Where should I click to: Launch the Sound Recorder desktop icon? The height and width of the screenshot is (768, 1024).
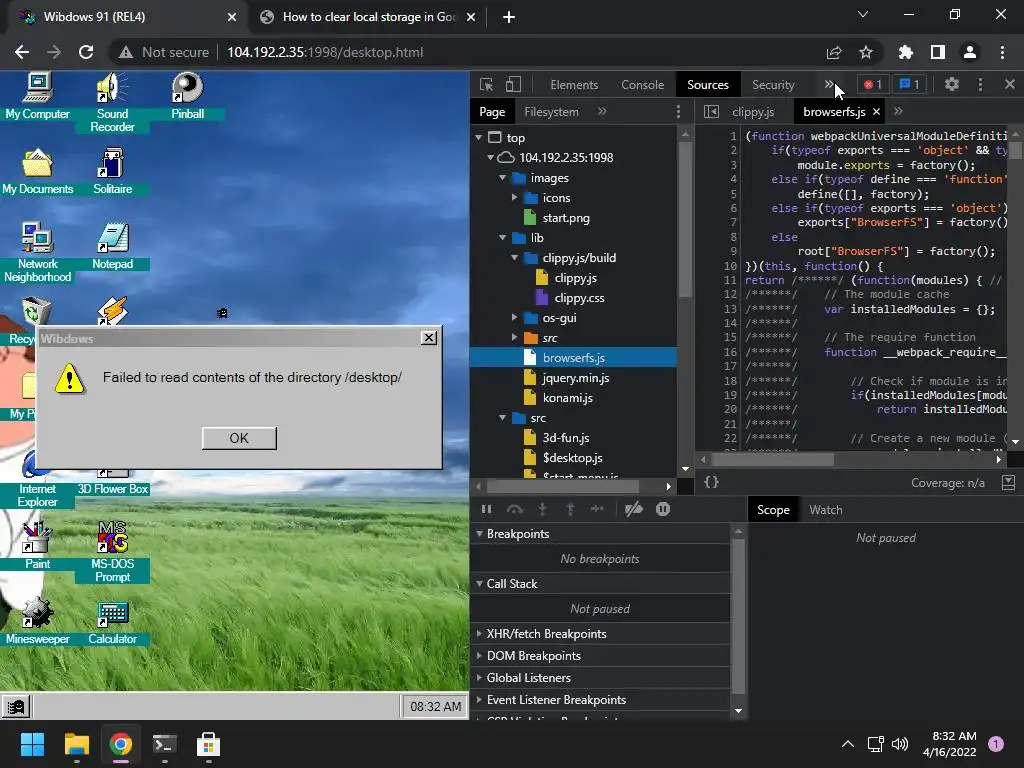112,103
